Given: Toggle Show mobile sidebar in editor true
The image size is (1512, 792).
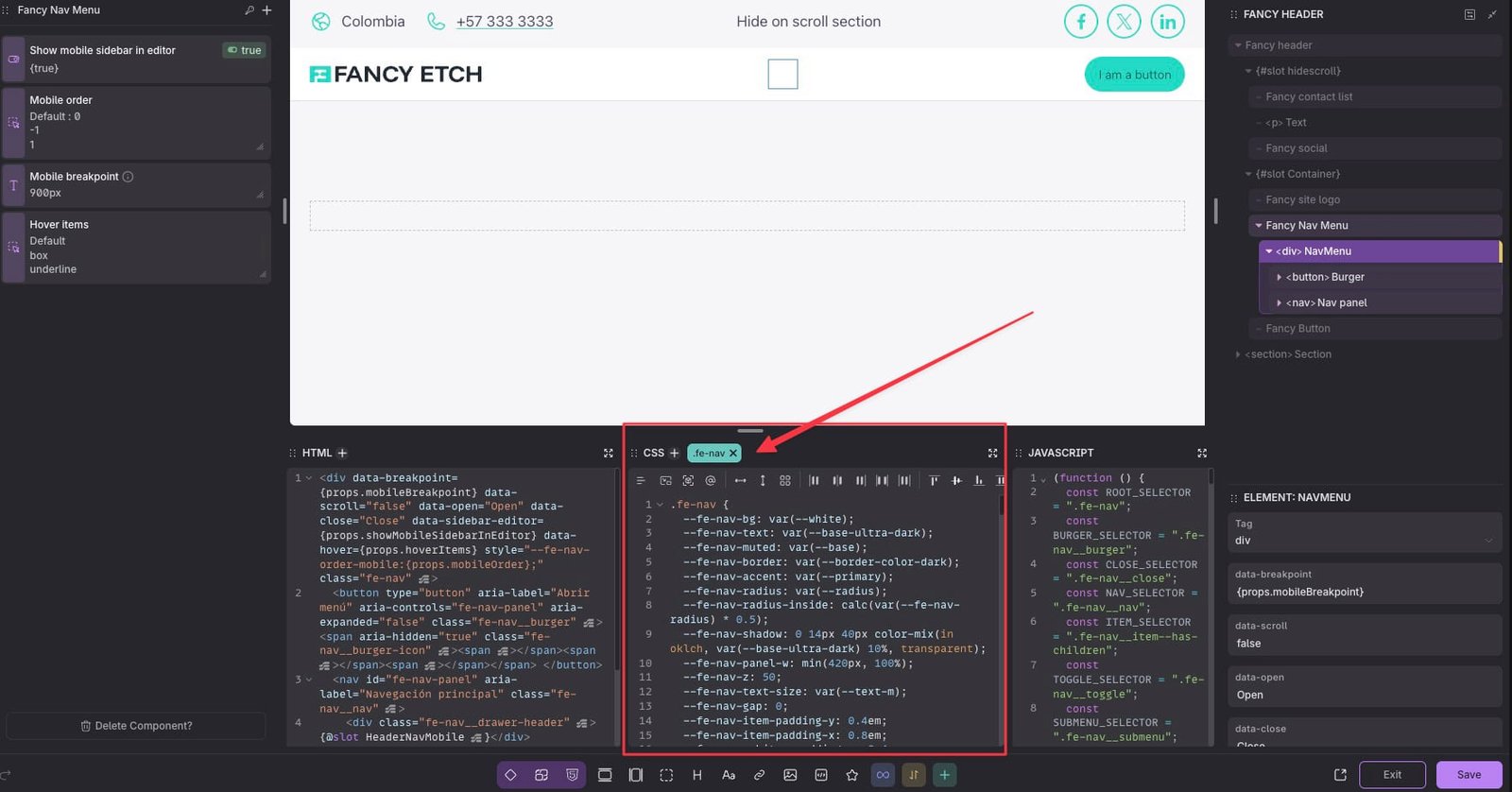Looking at the screenshot, I should pyautogui.click(x=245, y=50).
